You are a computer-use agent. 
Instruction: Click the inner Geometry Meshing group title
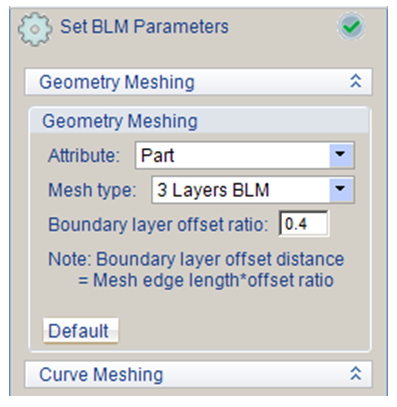tap(120, 121)
